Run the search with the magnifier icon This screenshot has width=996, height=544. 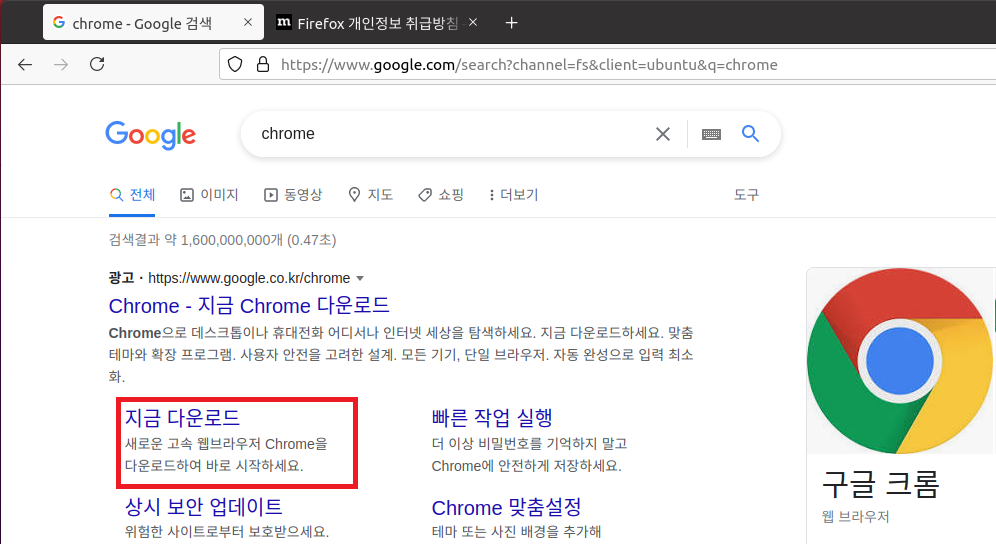[750, 133]
